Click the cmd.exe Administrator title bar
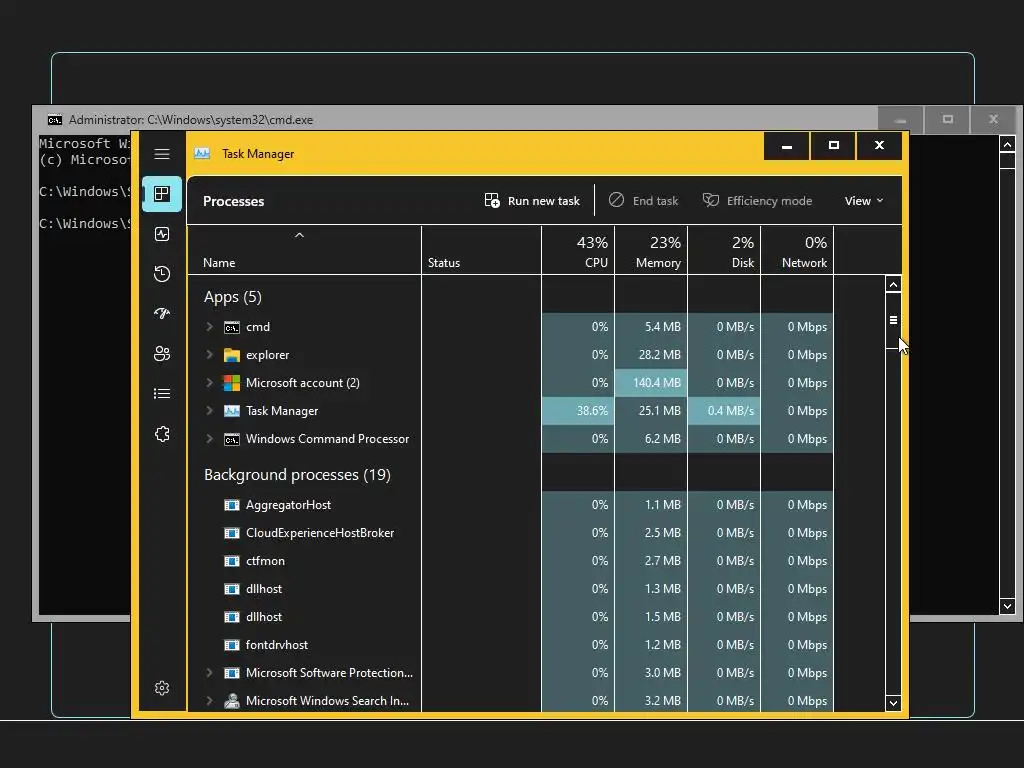 (x=457, y=120)
